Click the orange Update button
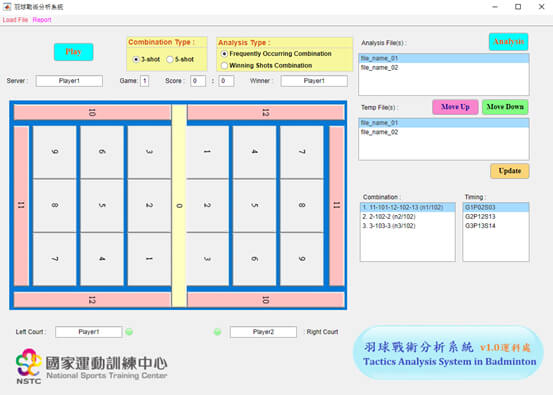 coord(510,171)
